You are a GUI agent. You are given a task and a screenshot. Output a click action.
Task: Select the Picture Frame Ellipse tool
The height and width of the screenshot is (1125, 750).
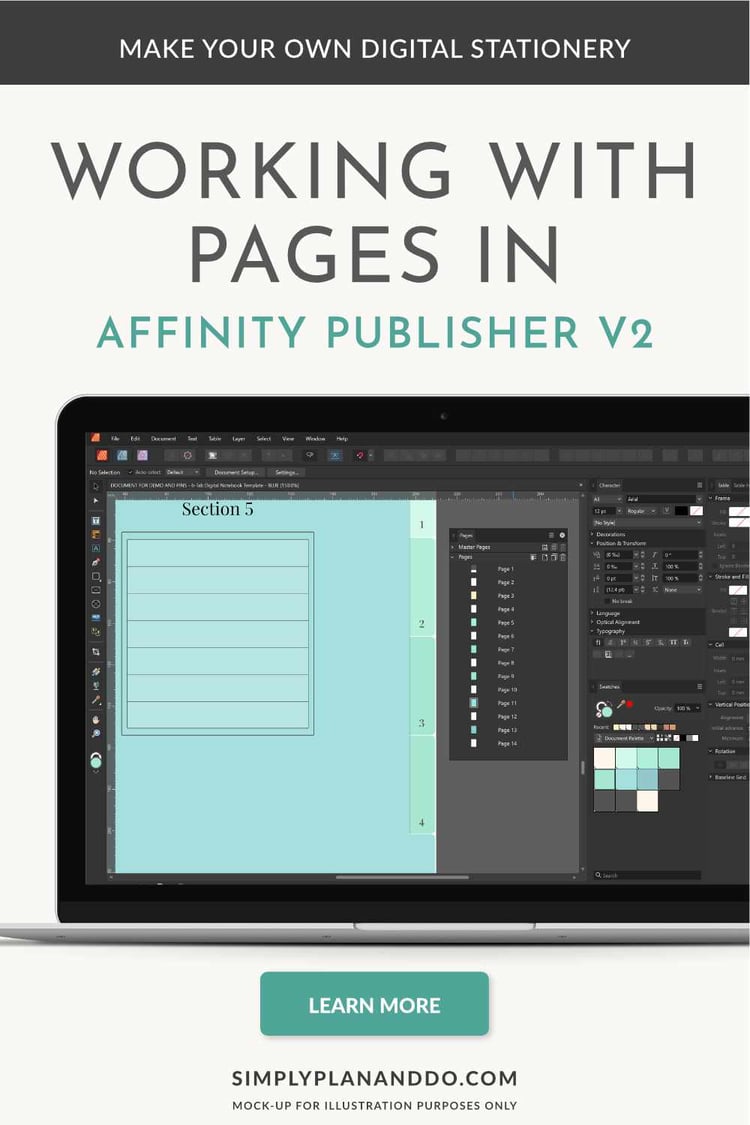tap(95, 603)
